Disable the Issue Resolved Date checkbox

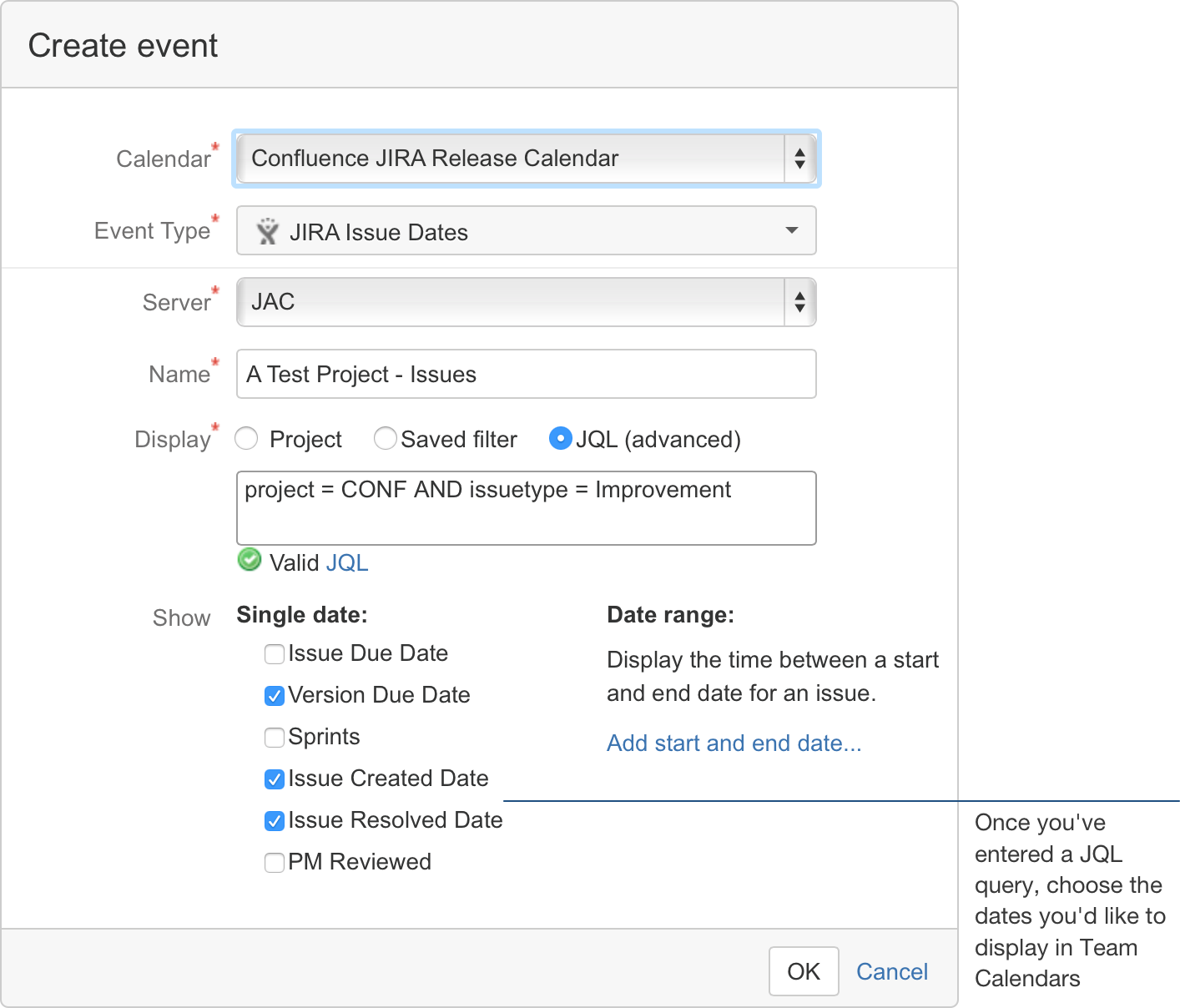click(275, 821)
